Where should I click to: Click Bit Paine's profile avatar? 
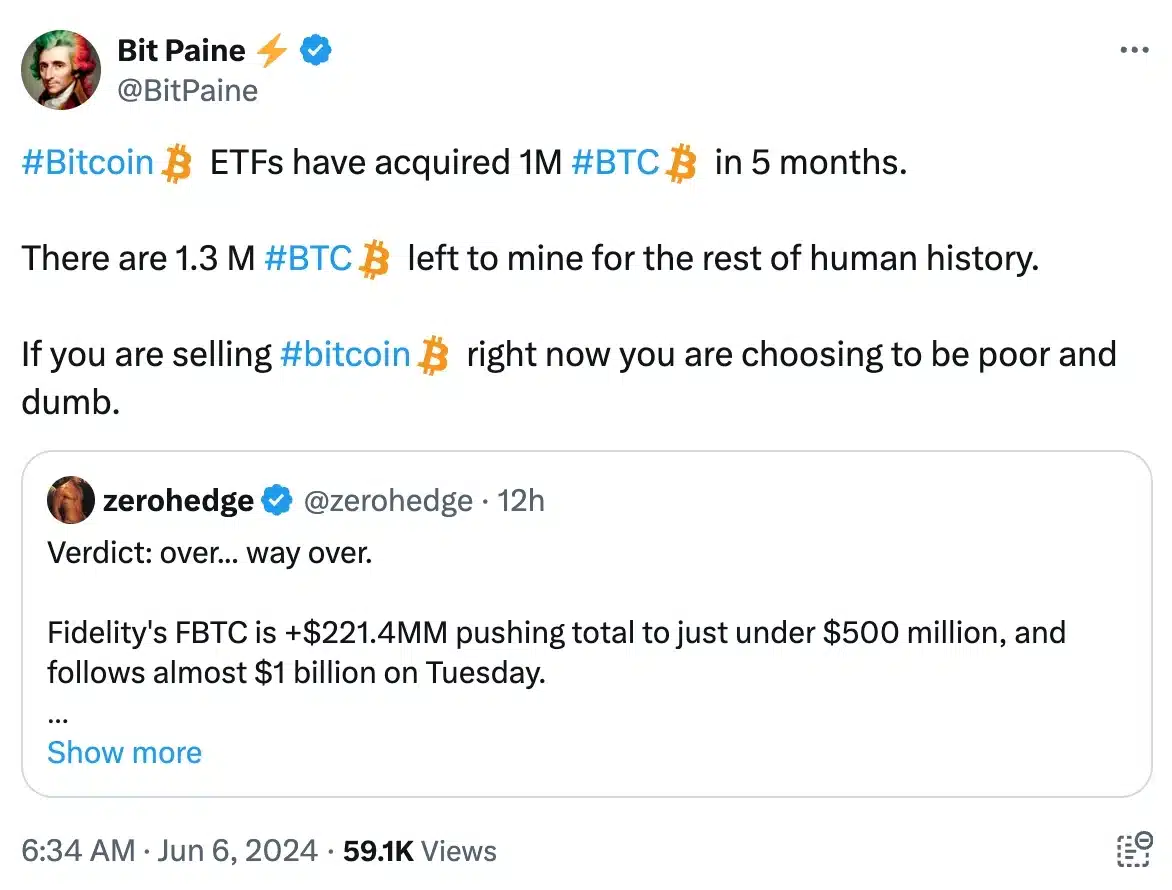click(60, 69)
